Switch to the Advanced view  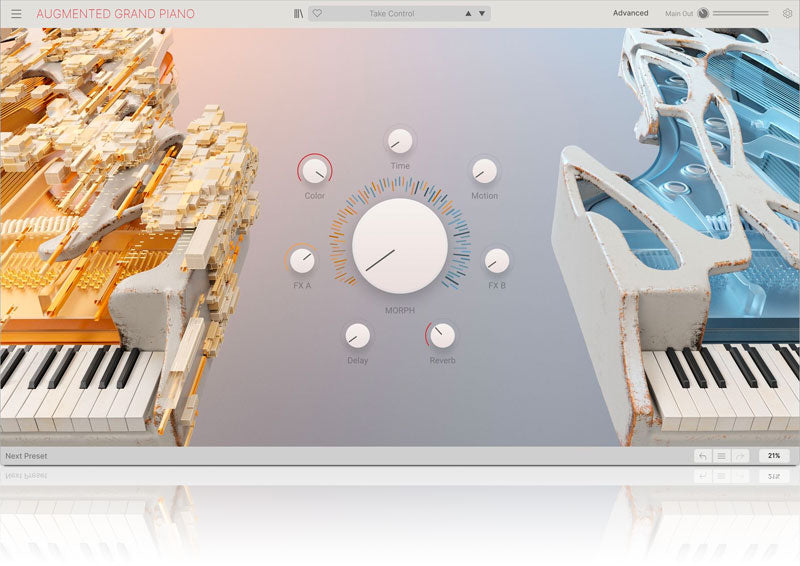coord(631,13)
